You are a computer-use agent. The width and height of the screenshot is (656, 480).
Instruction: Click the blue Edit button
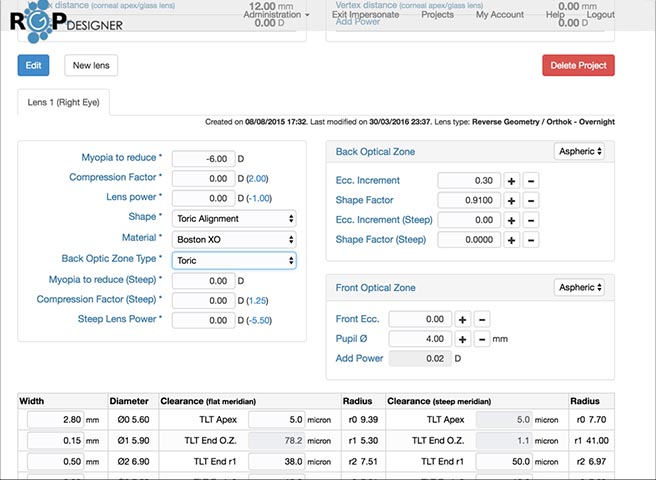click(x=33, y=66)
